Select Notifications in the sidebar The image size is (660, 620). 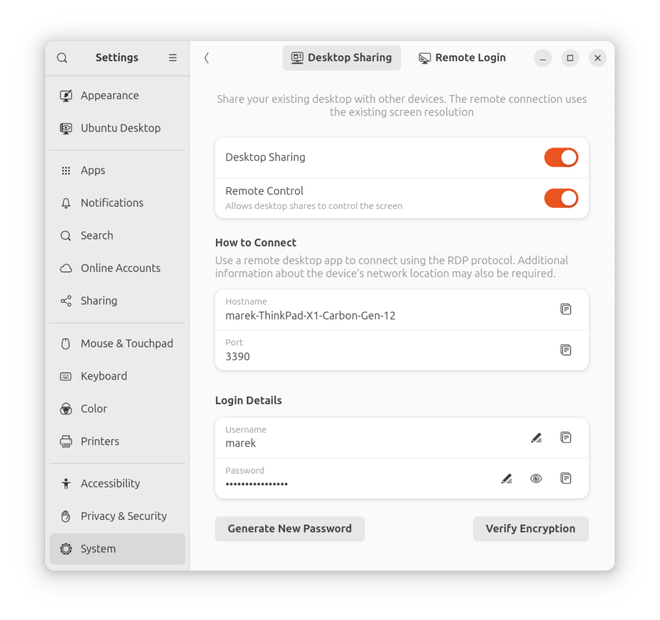tap(117, 203)
